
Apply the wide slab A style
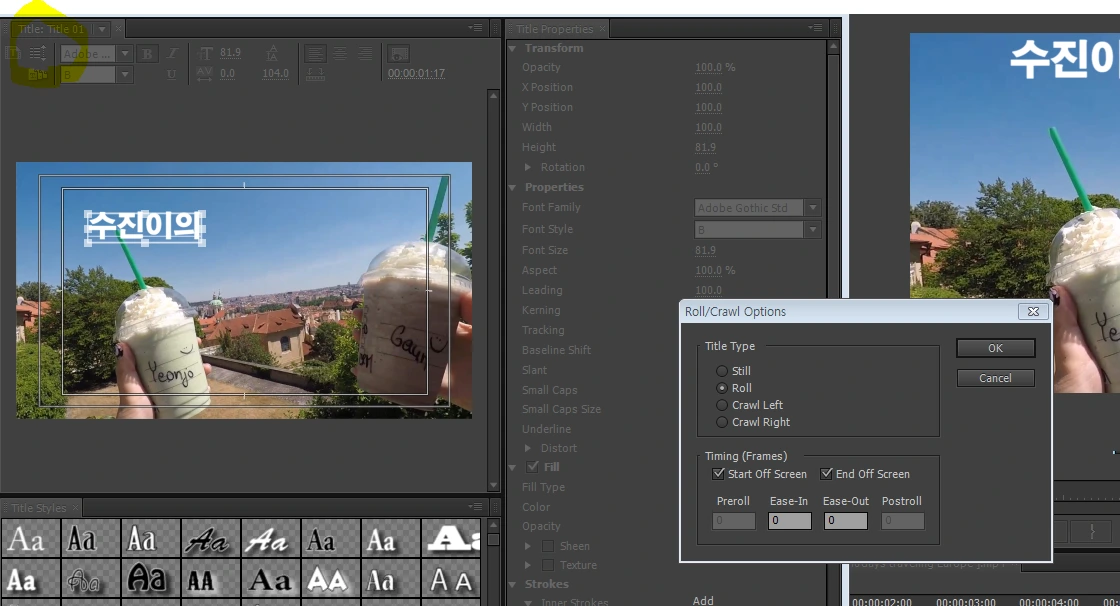tap(451, 540)
